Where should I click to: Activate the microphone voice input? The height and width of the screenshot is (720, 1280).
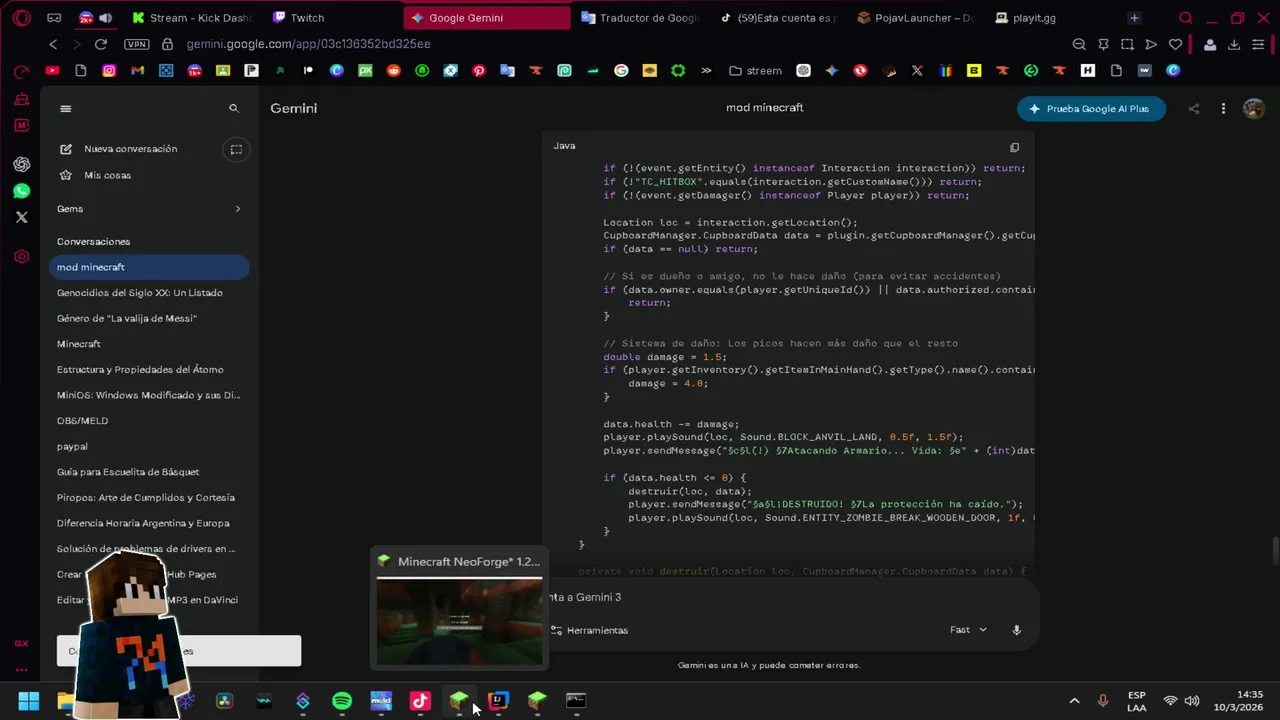1016,630
